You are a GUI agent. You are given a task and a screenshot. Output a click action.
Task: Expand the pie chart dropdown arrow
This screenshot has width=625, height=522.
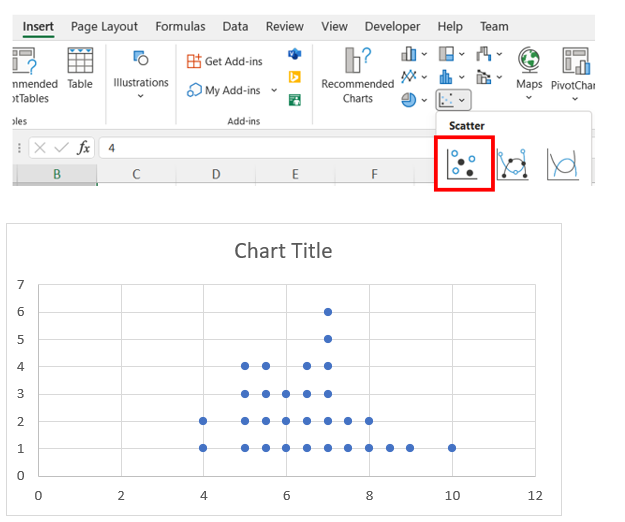424,100
